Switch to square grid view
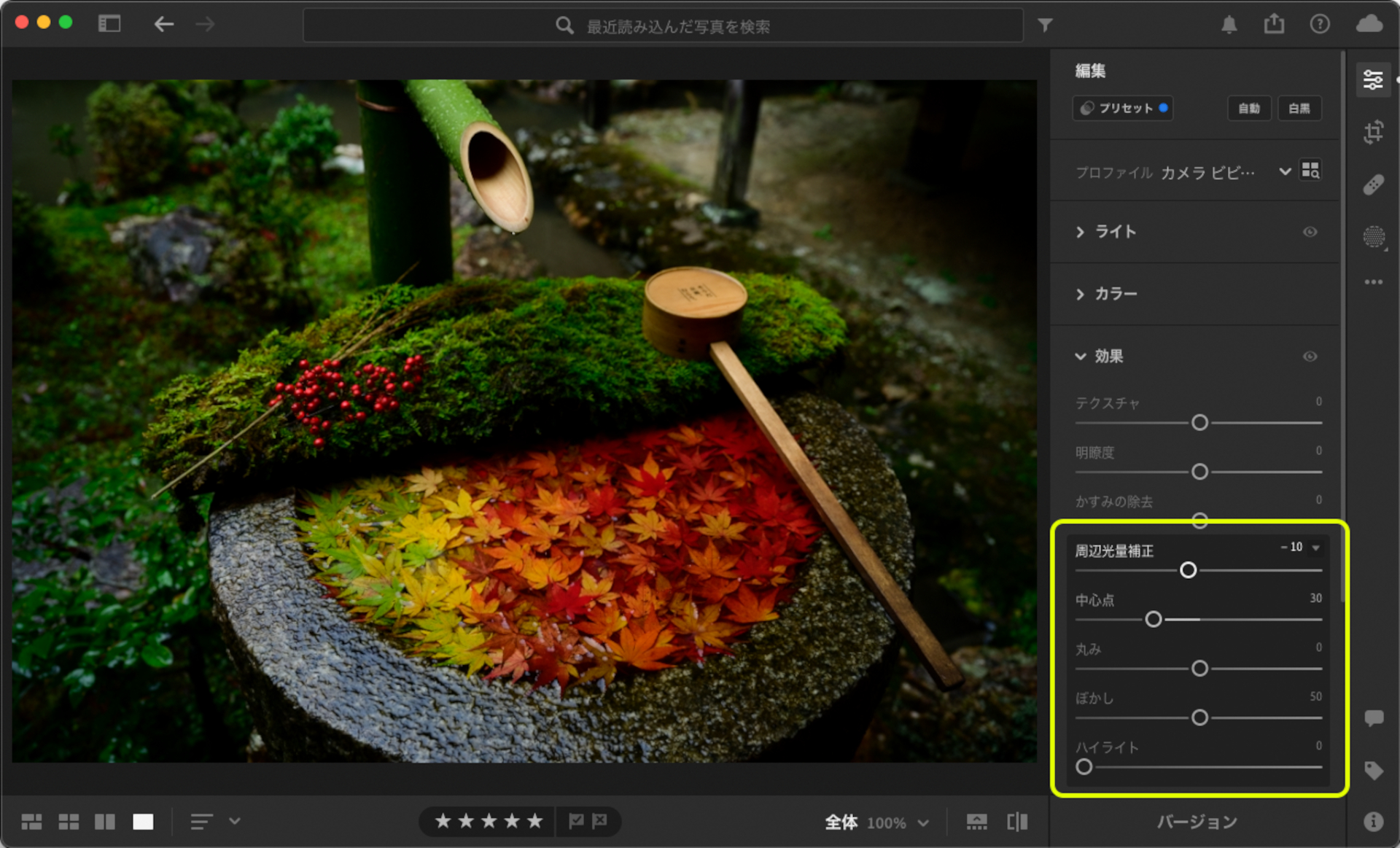 coord(69,822)
